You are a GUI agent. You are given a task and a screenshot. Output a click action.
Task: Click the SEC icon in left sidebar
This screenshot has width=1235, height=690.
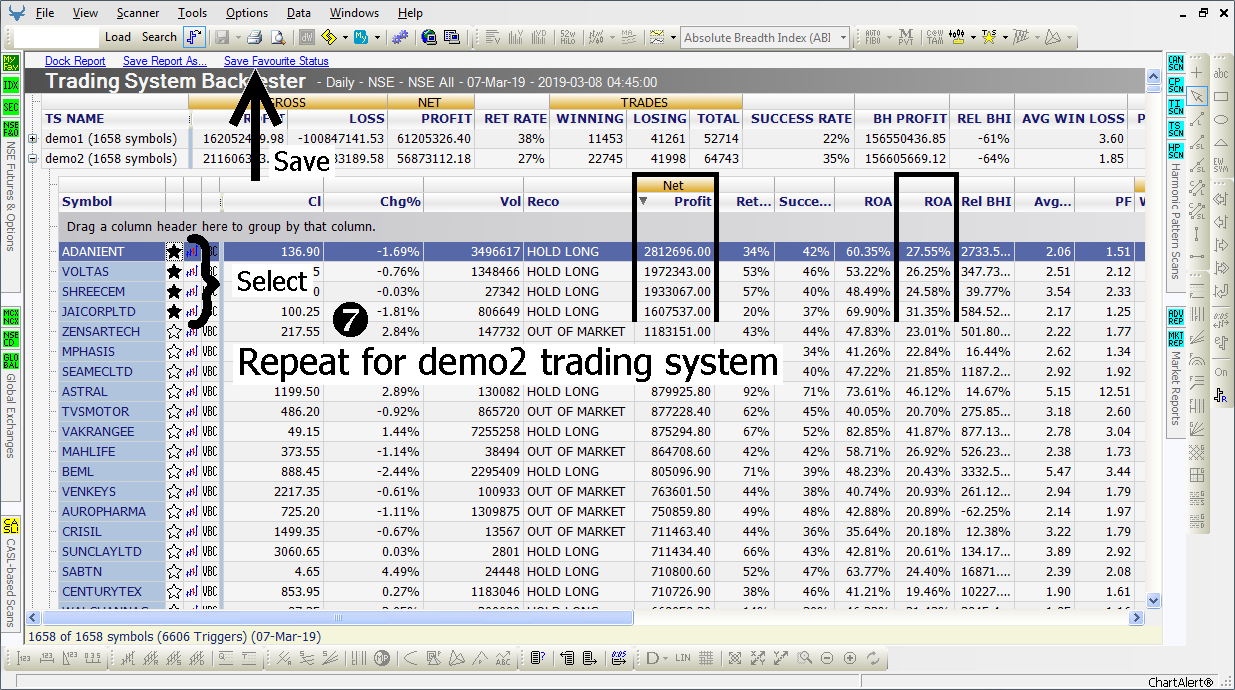(10, 107)
